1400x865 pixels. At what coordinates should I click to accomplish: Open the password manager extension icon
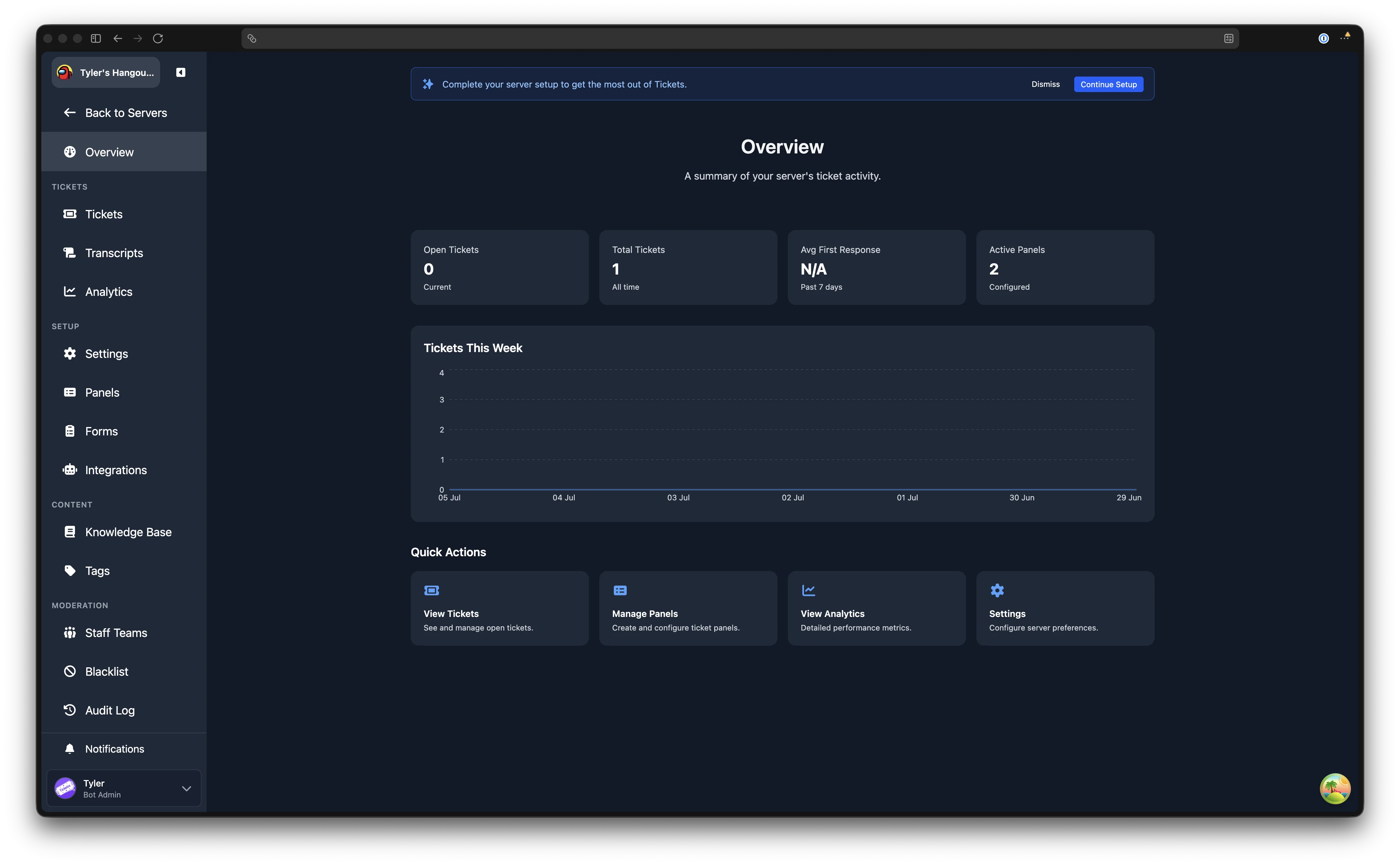(1323, 38)
